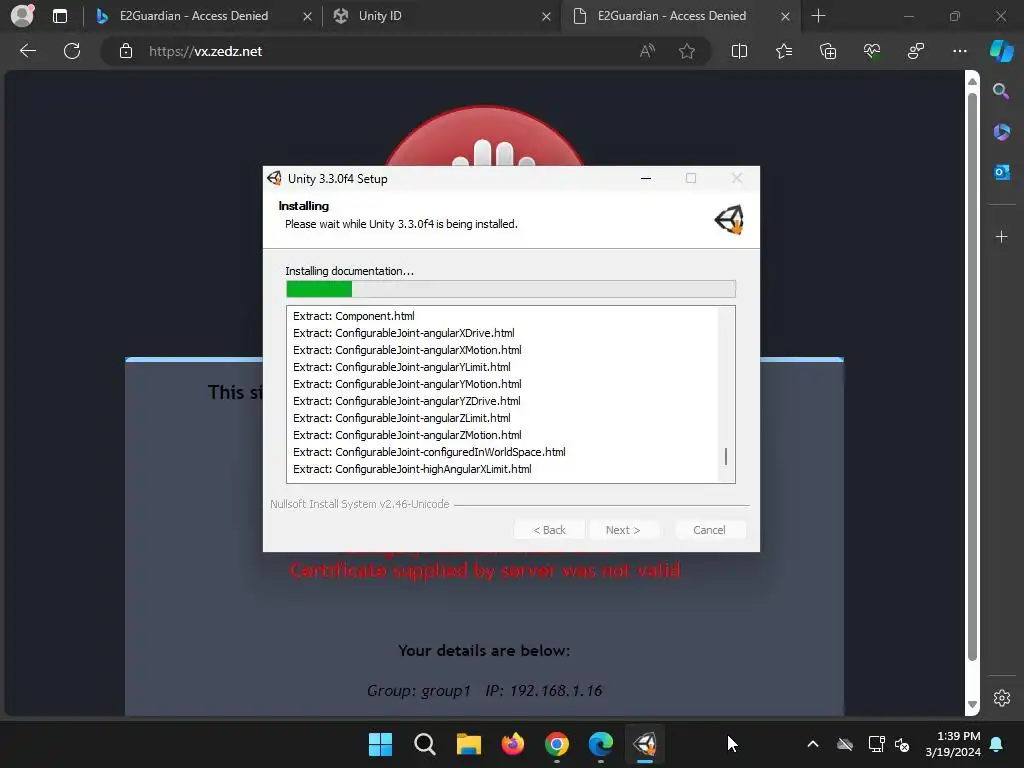Screen dimensions: 1024x768
Task: Click the muted volume tray icon
Action: coord(903,744)
